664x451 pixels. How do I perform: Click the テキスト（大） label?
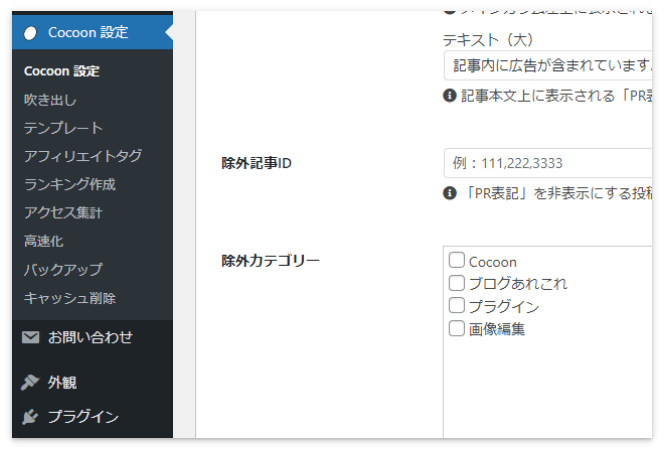tap(487, 40)
